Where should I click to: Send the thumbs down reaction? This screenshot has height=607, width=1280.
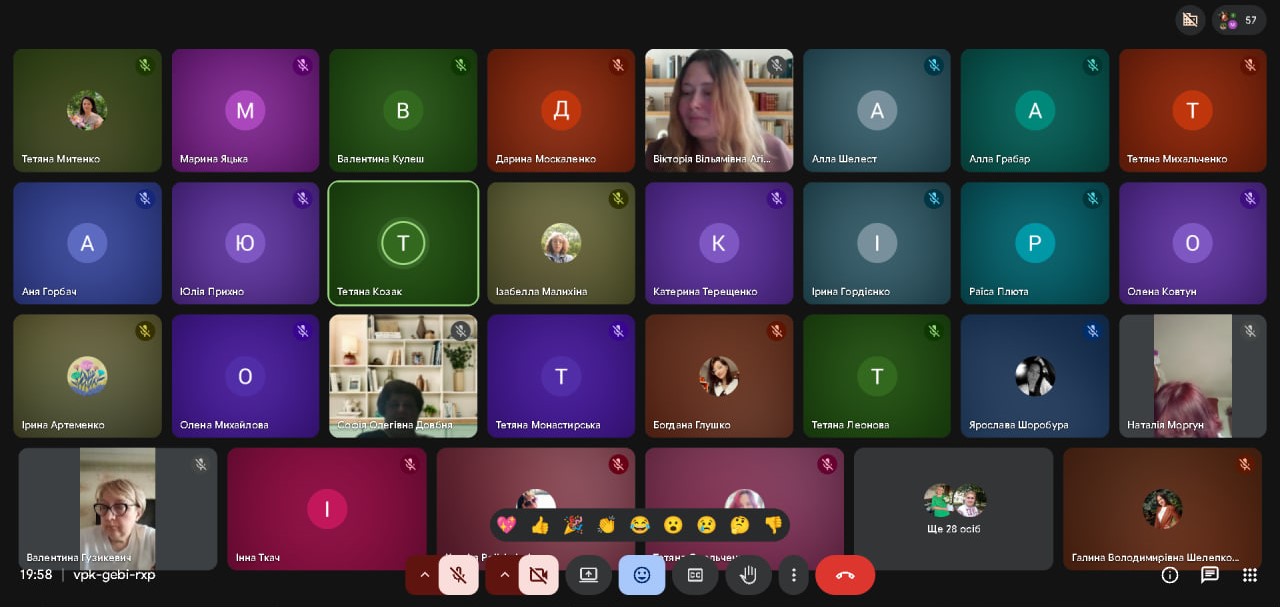773,525
